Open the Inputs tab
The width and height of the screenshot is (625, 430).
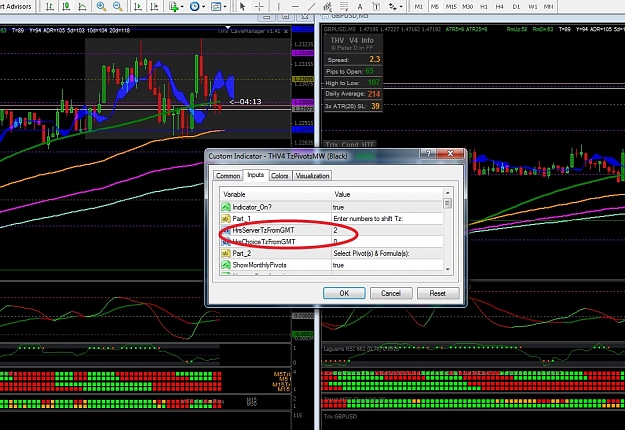[x=256, y=175]
